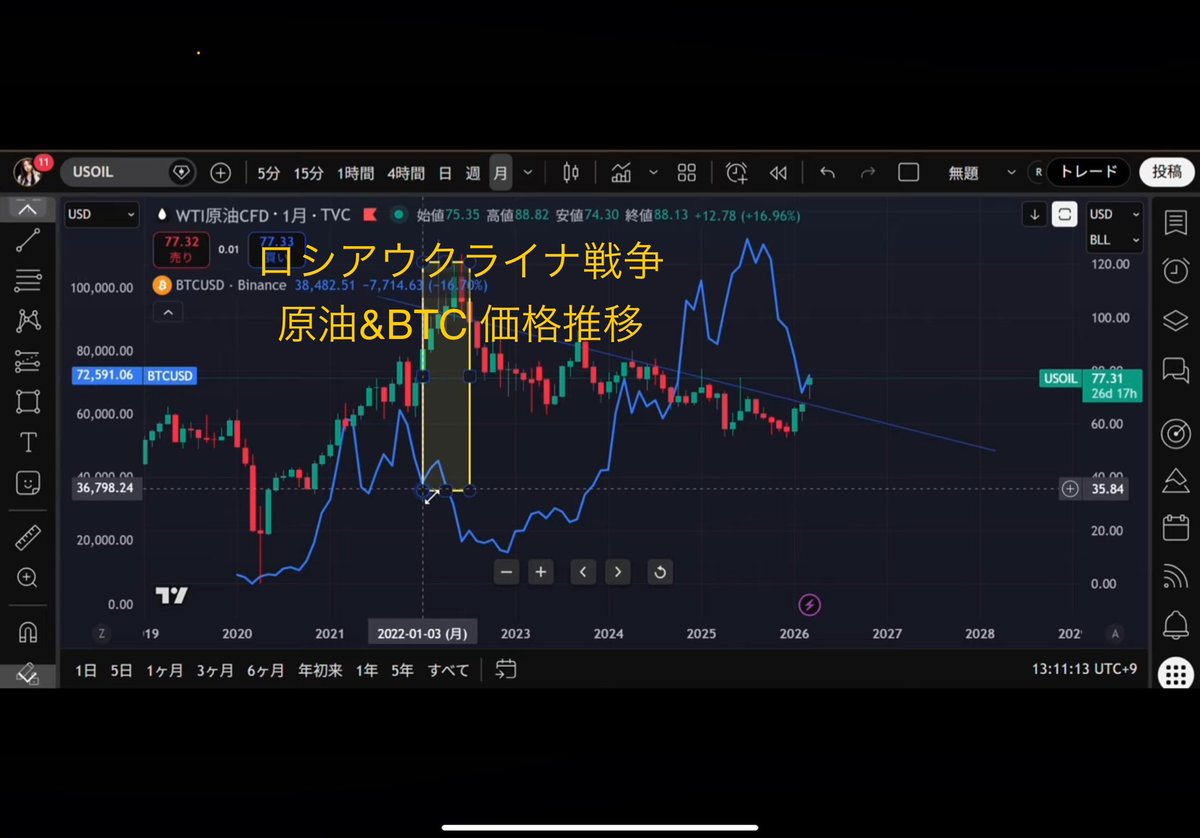Select the 年初来 date range
Viewport: 1200px width, 838px height.
point(320,670)
